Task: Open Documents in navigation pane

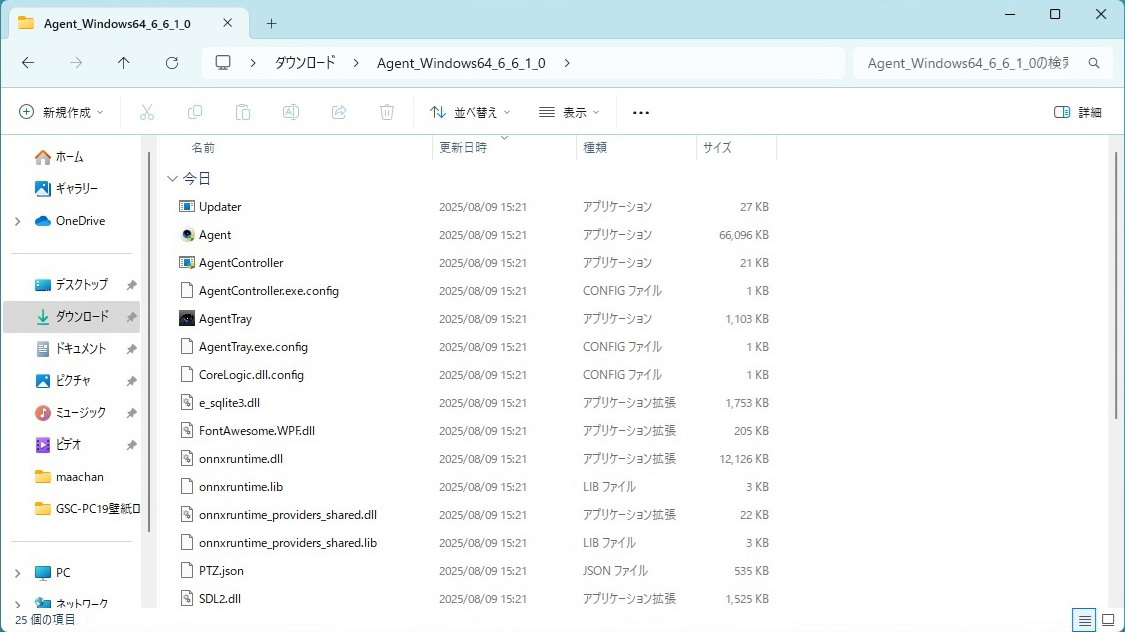Action: pyautogui.click(x=72, y=349)
